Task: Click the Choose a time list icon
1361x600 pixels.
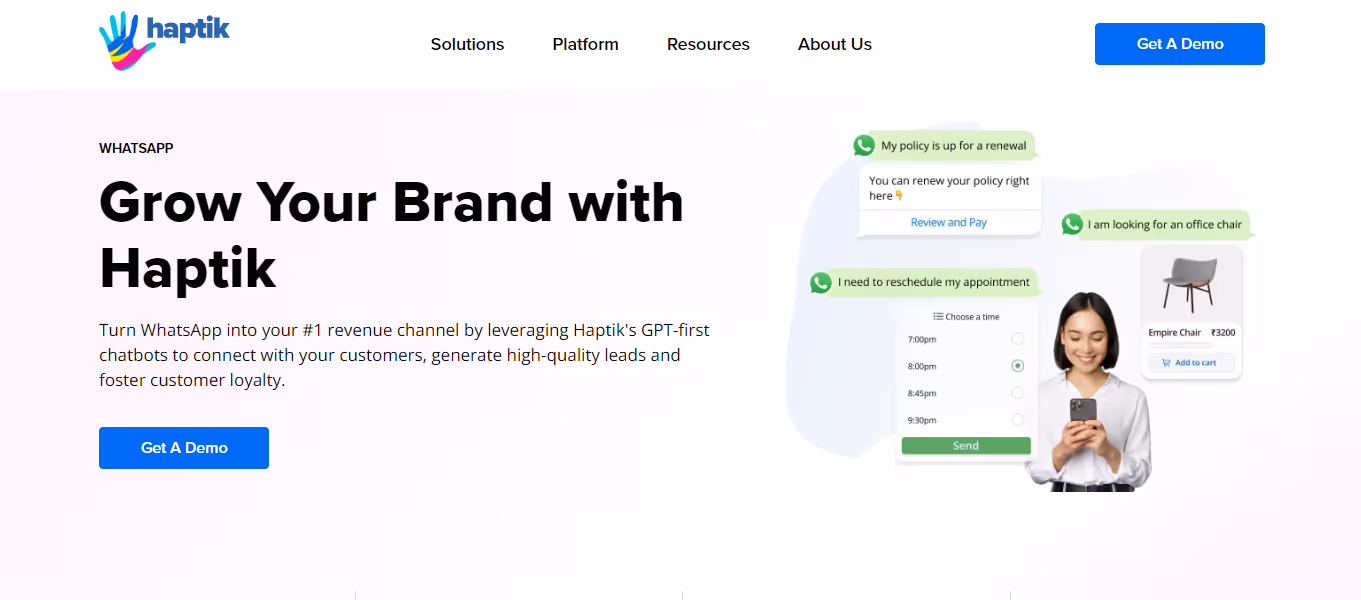Action: (938, 316)
